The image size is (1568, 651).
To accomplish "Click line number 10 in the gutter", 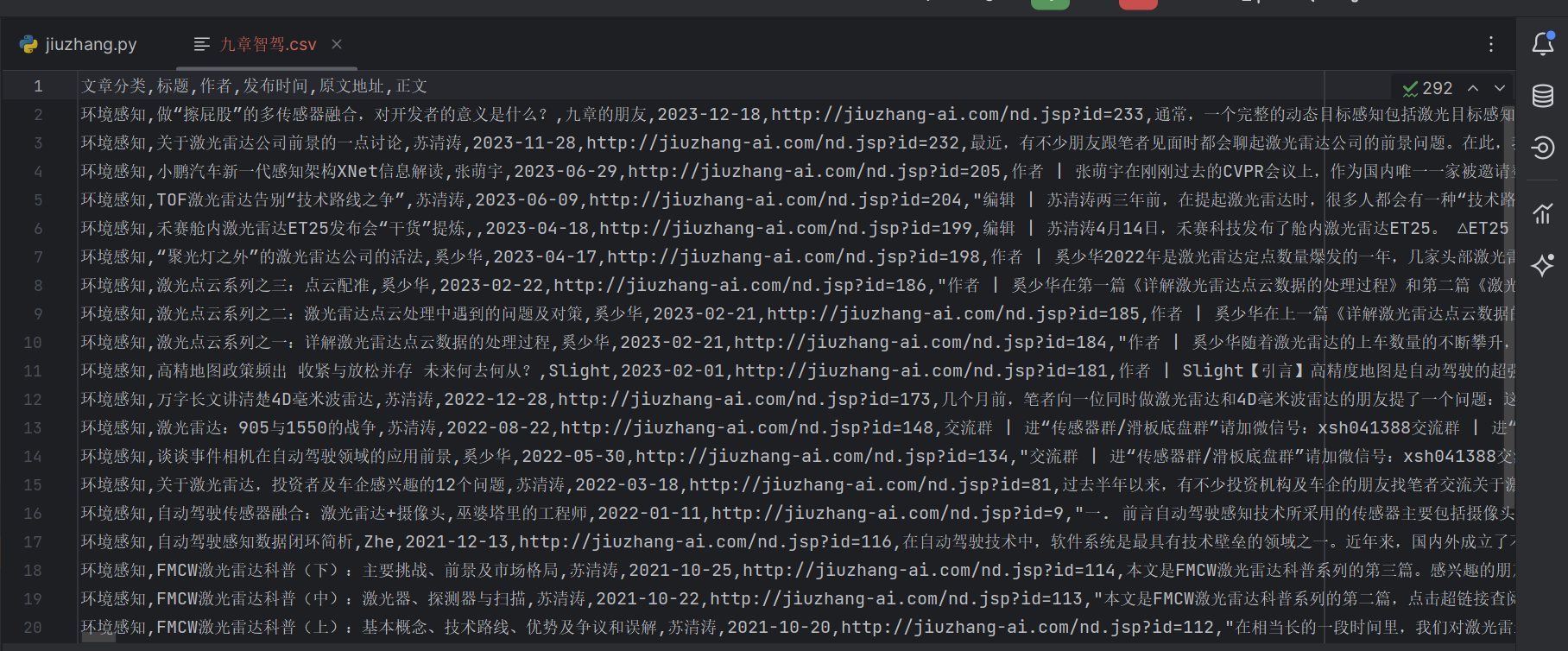I will [x=33, y=343].
